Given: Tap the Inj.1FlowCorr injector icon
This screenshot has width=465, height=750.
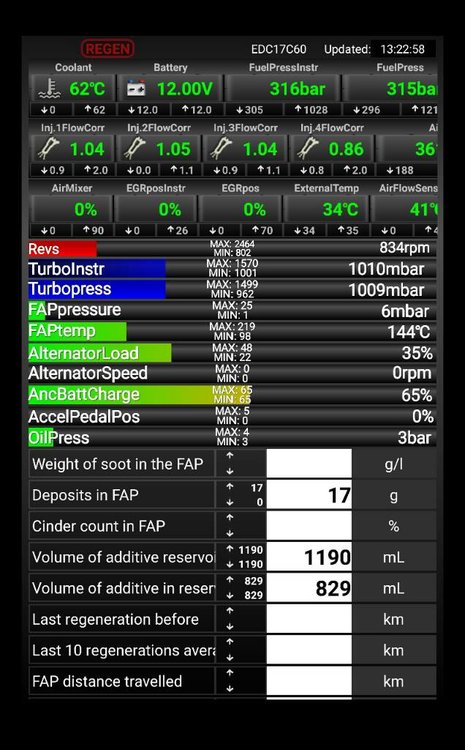Looking at the screenshot, I should point(48,149).
